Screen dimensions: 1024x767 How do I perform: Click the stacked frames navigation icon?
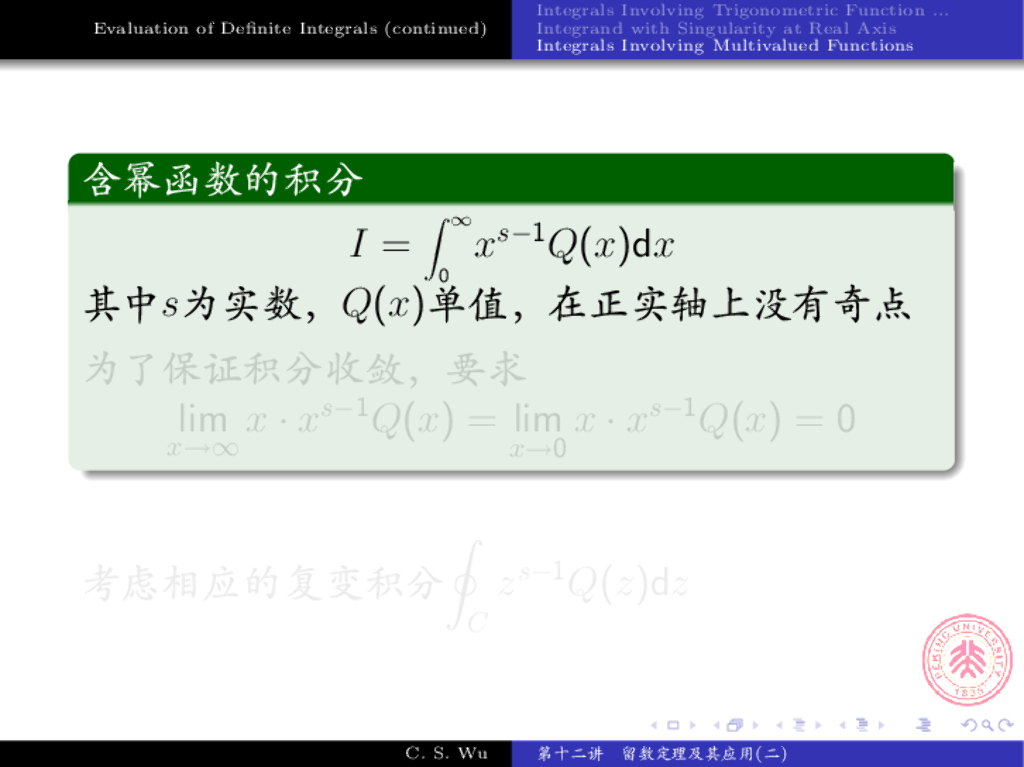pyautogui.click(x=735, y=725)
